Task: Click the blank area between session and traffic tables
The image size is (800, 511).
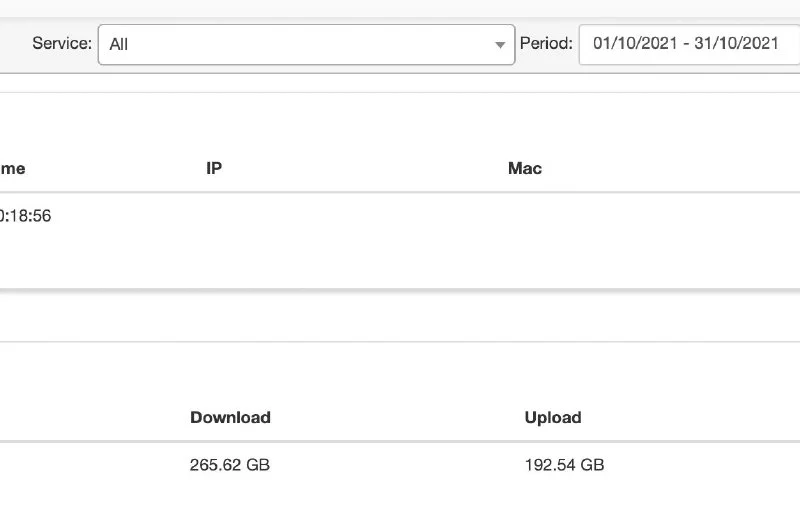Action: [x=400, y=316]
